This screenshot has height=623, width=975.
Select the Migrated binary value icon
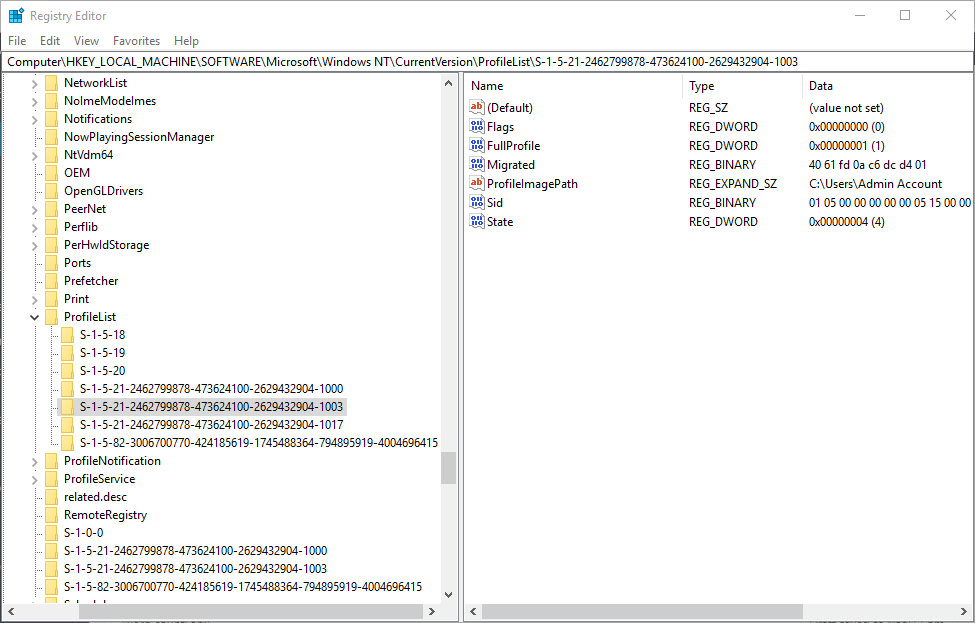pyautogui.click(x=477, y=164)
